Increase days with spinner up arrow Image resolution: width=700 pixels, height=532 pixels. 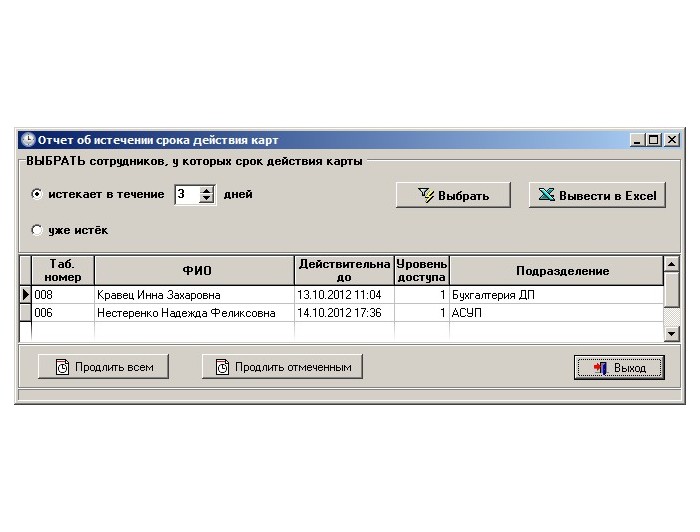(207, 191)
